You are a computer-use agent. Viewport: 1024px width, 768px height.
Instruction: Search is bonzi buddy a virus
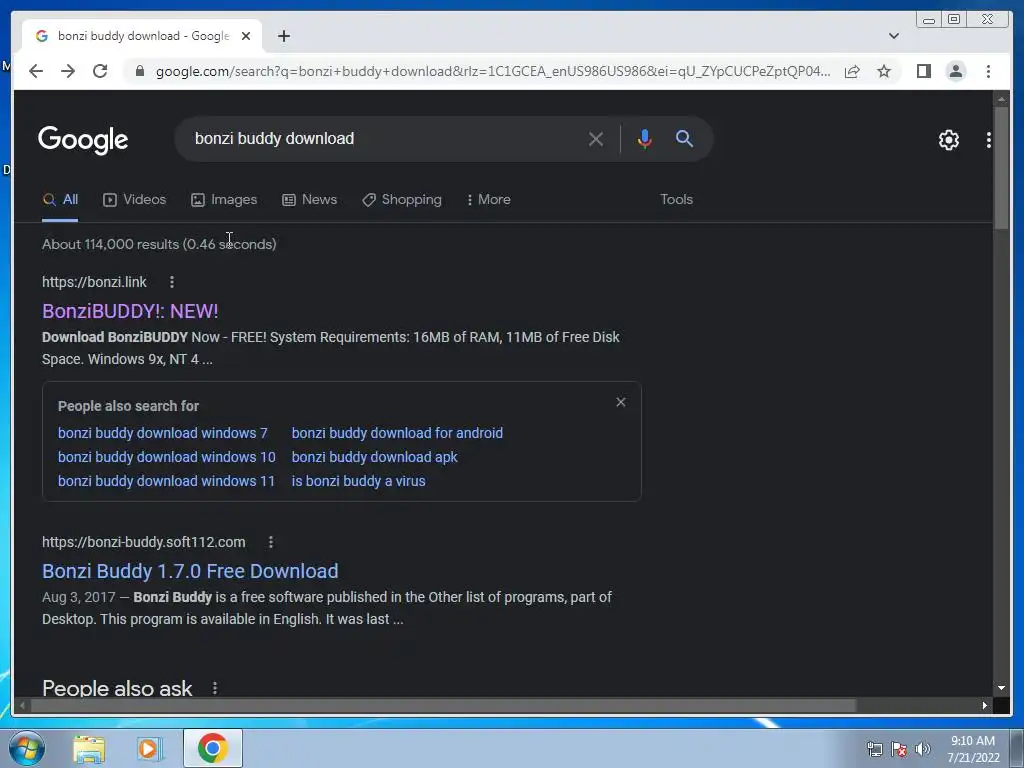point(359,481)
